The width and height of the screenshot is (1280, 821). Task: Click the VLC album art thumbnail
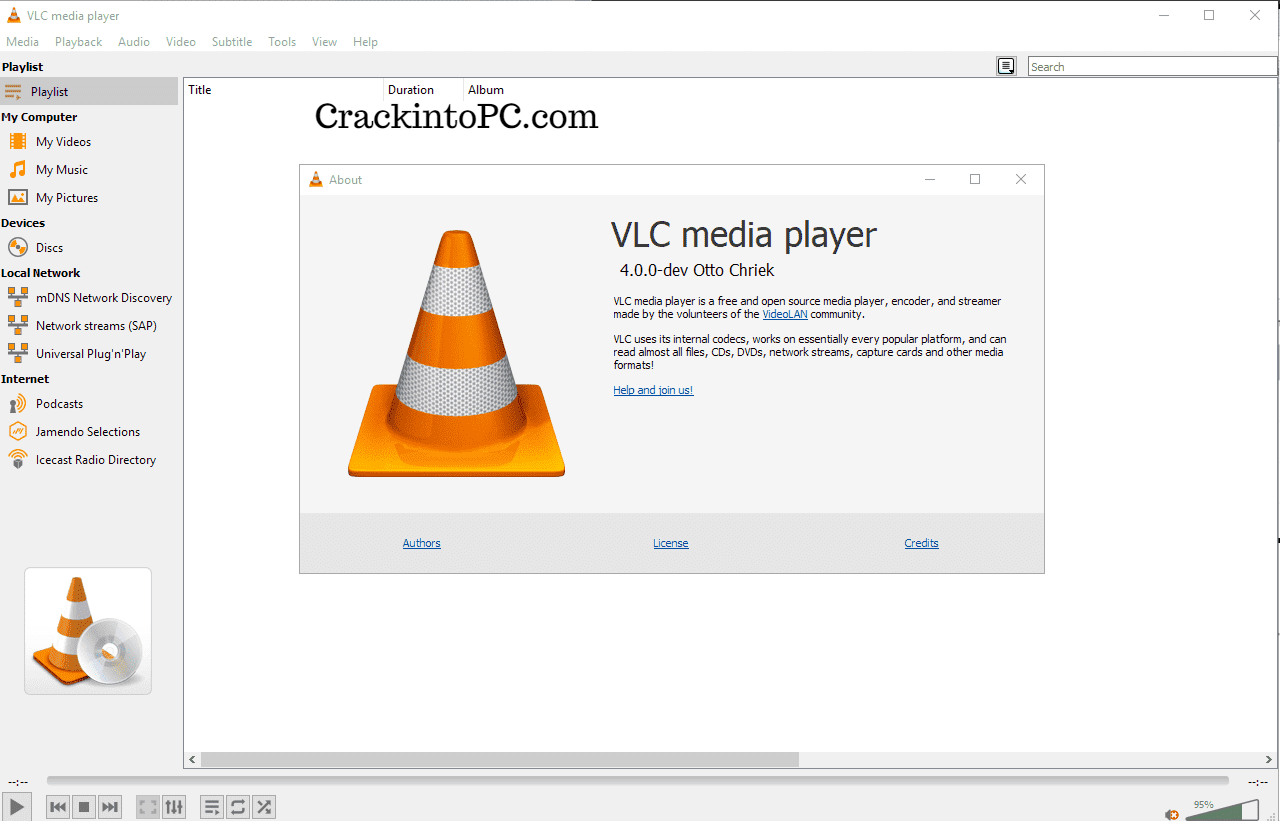[88, 631]
